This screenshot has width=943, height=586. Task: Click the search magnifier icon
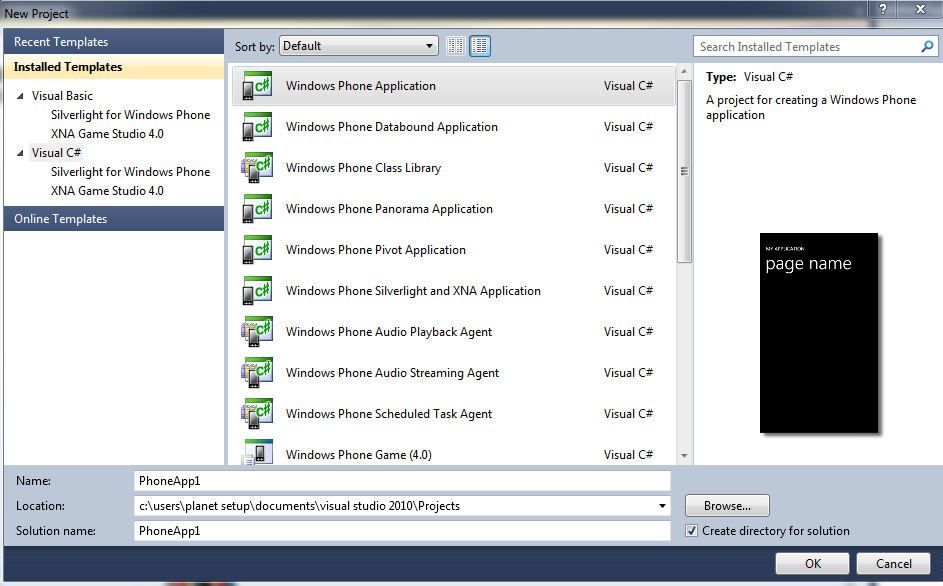point(927,46)
